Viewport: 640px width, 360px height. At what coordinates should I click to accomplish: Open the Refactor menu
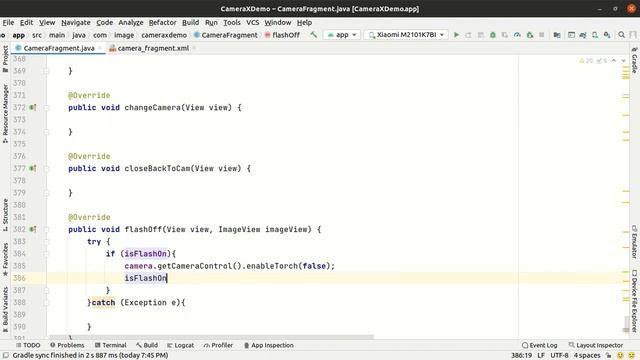pyautogui.click(x=162, y=22)
